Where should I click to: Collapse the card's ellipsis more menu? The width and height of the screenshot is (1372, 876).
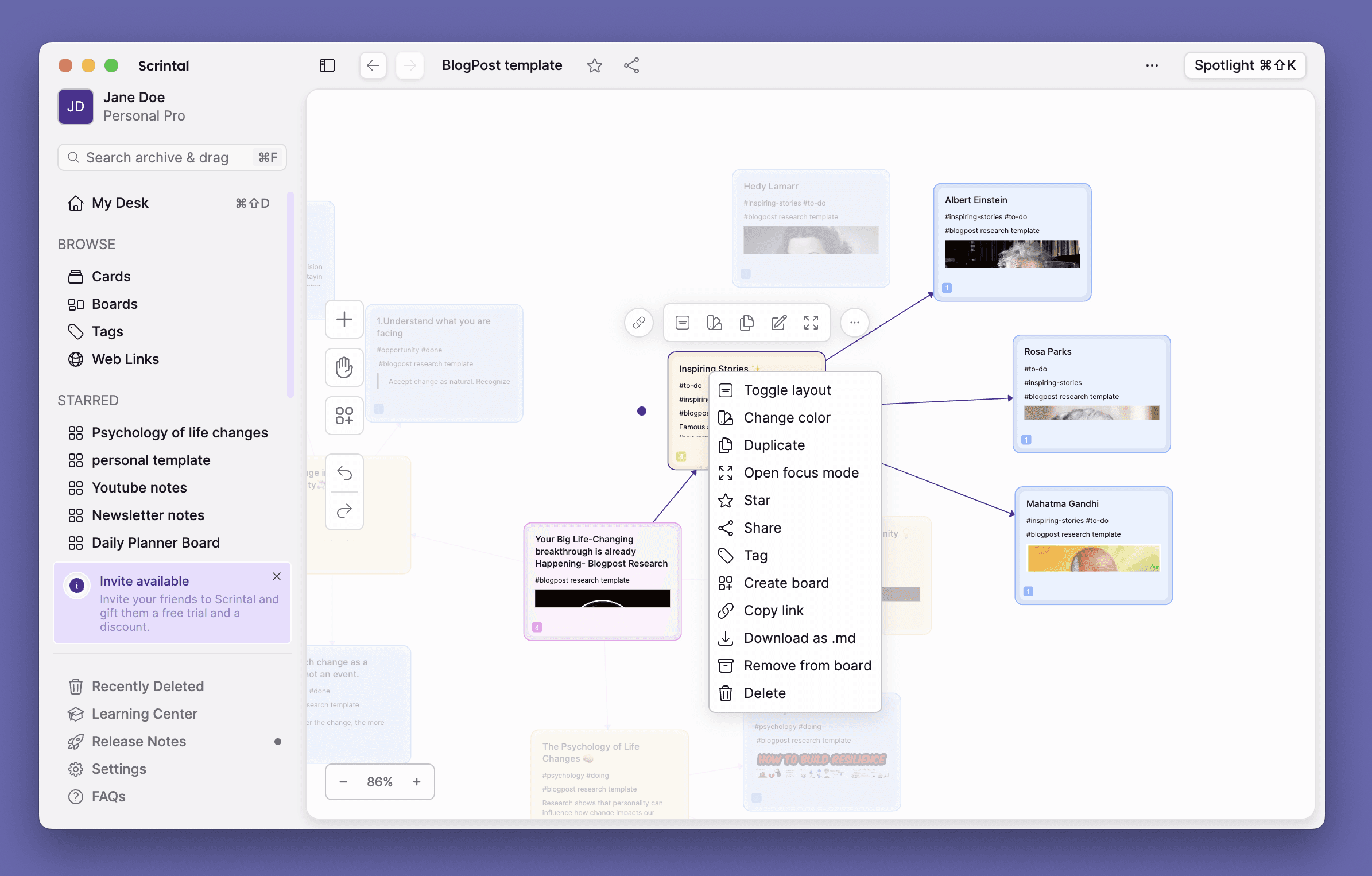854,323
